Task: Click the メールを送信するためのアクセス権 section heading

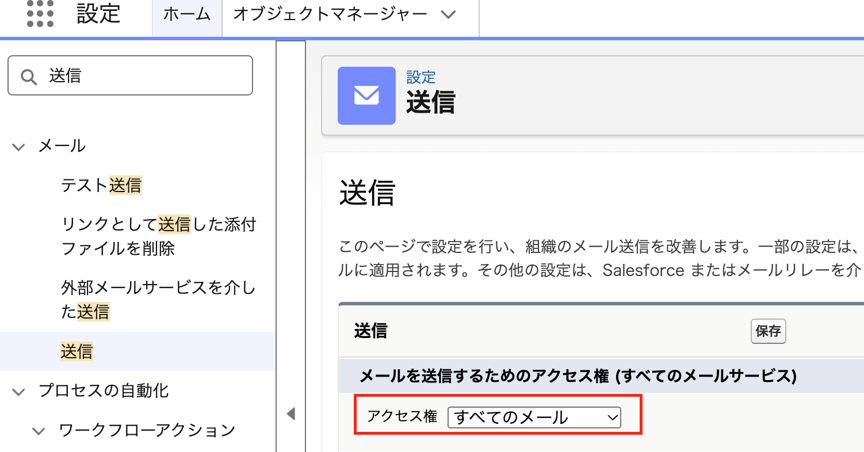Action: (578, 376)
